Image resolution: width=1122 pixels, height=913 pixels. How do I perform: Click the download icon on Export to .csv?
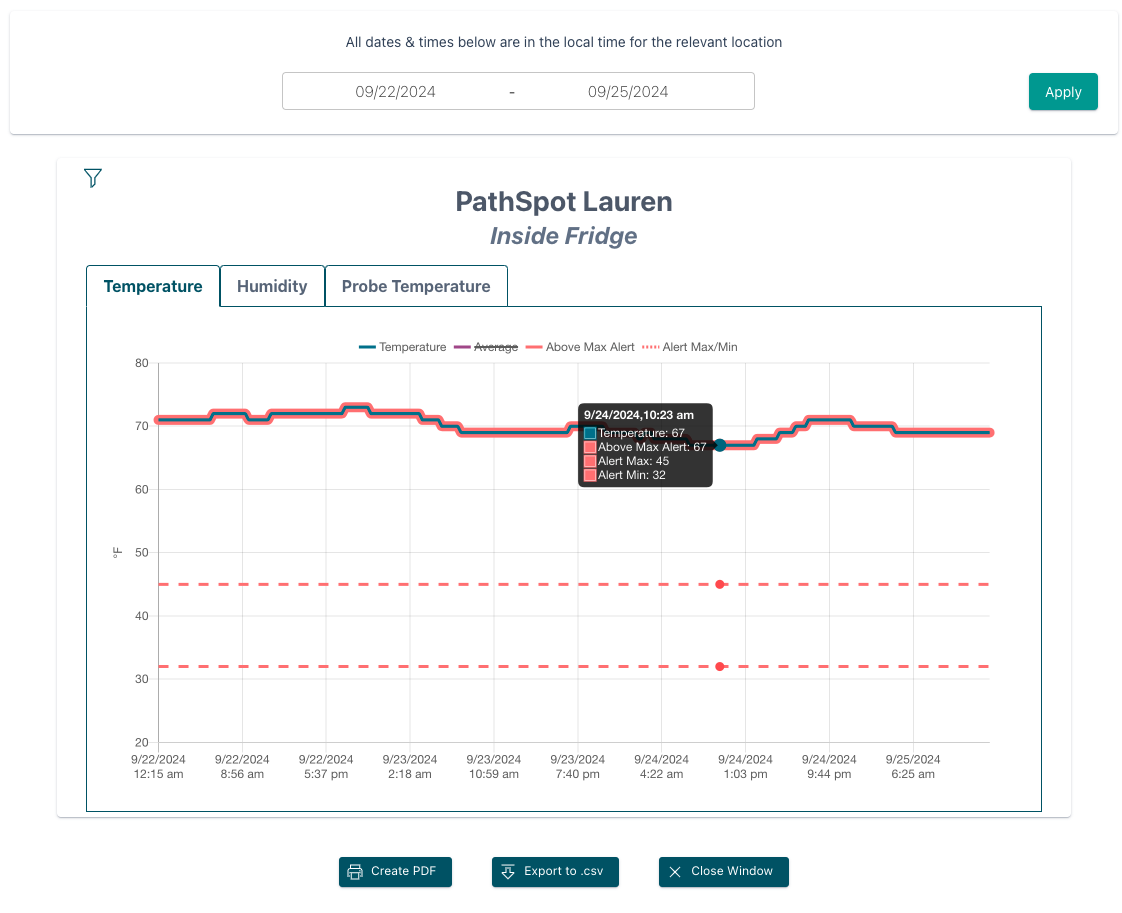tap(508, 872)
